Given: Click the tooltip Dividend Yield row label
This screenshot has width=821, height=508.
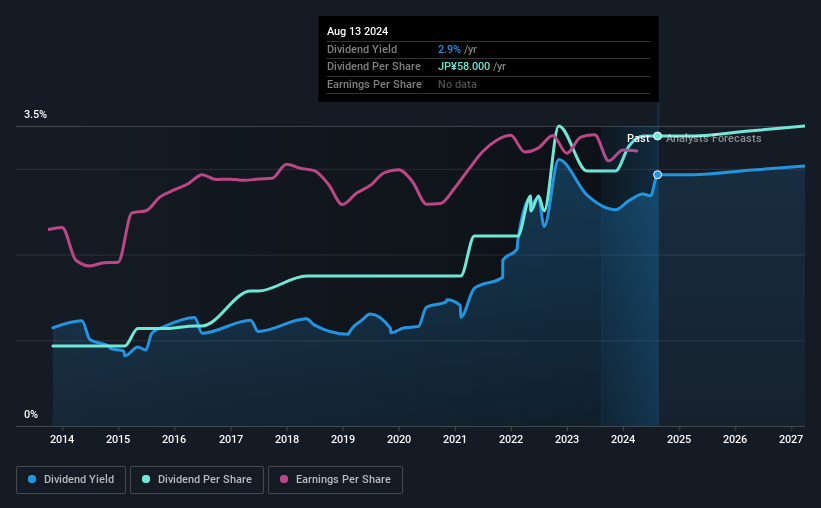Looking at the screenshot, I should tap(362, 49).
